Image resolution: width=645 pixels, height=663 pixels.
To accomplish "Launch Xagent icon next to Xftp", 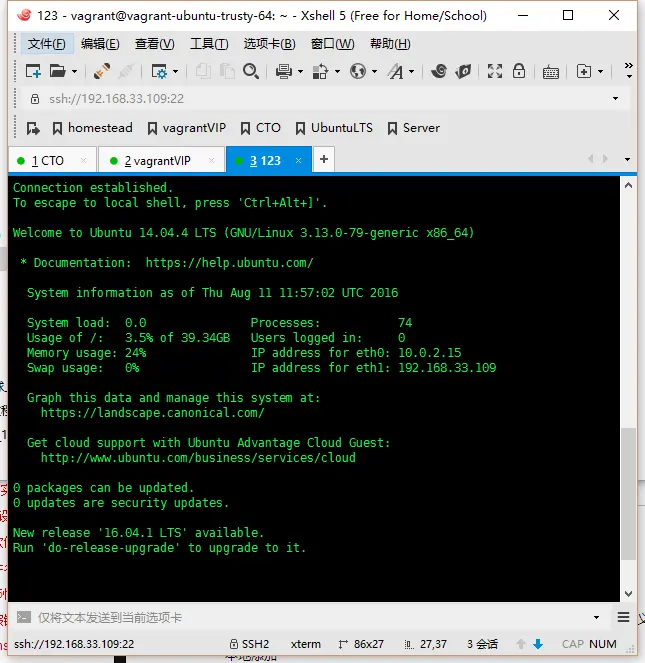I will click(x=463, y=71).
